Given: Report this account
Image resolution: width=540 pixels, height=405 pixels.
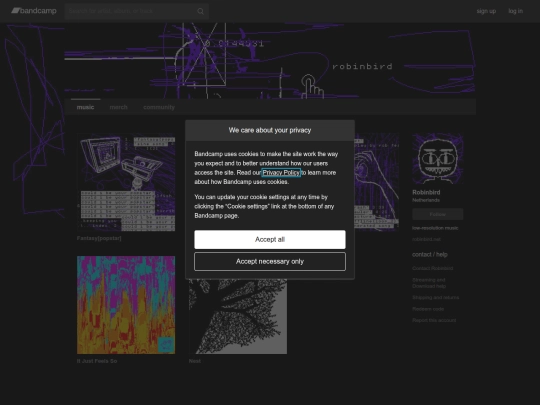Looking at the screenshot, I should tap(434, 320).
